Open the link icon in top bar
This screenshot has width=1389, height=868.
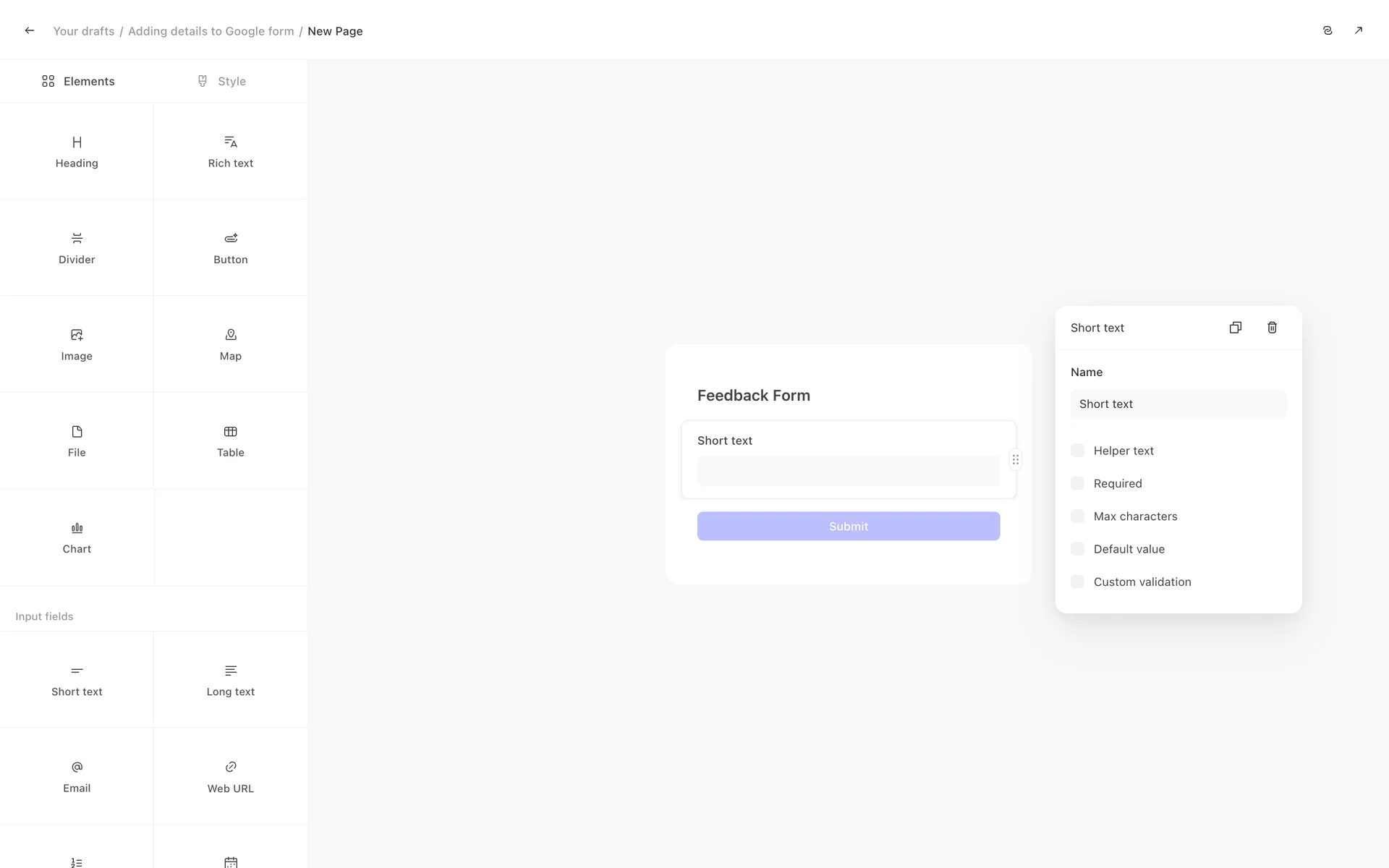pyautogui.click(x=1327, y=30)
